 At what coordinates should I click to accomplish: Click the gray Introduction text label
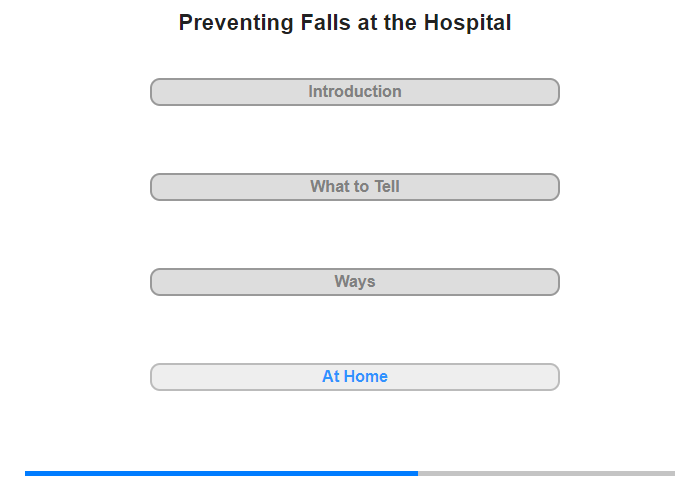(354, 92)
